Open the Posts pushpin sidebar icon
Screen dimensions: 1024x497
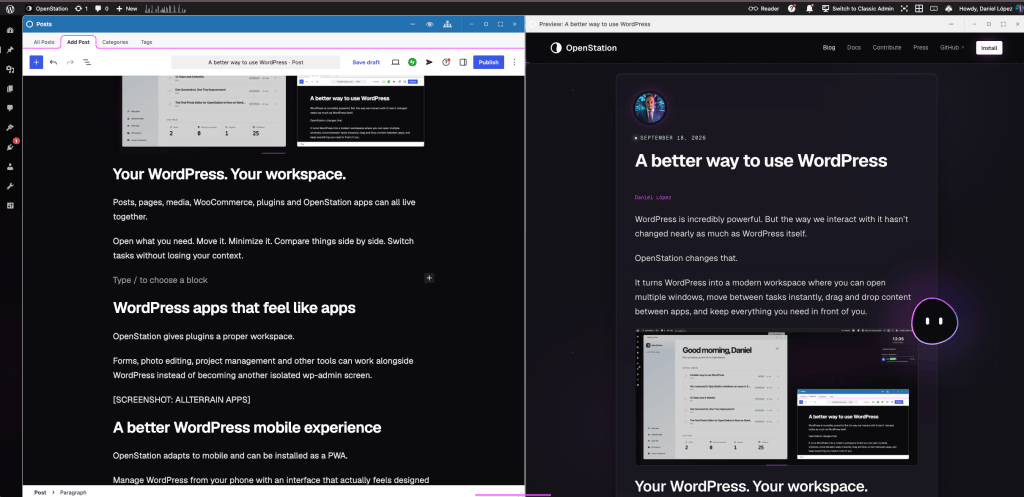[x=10, y=50]
